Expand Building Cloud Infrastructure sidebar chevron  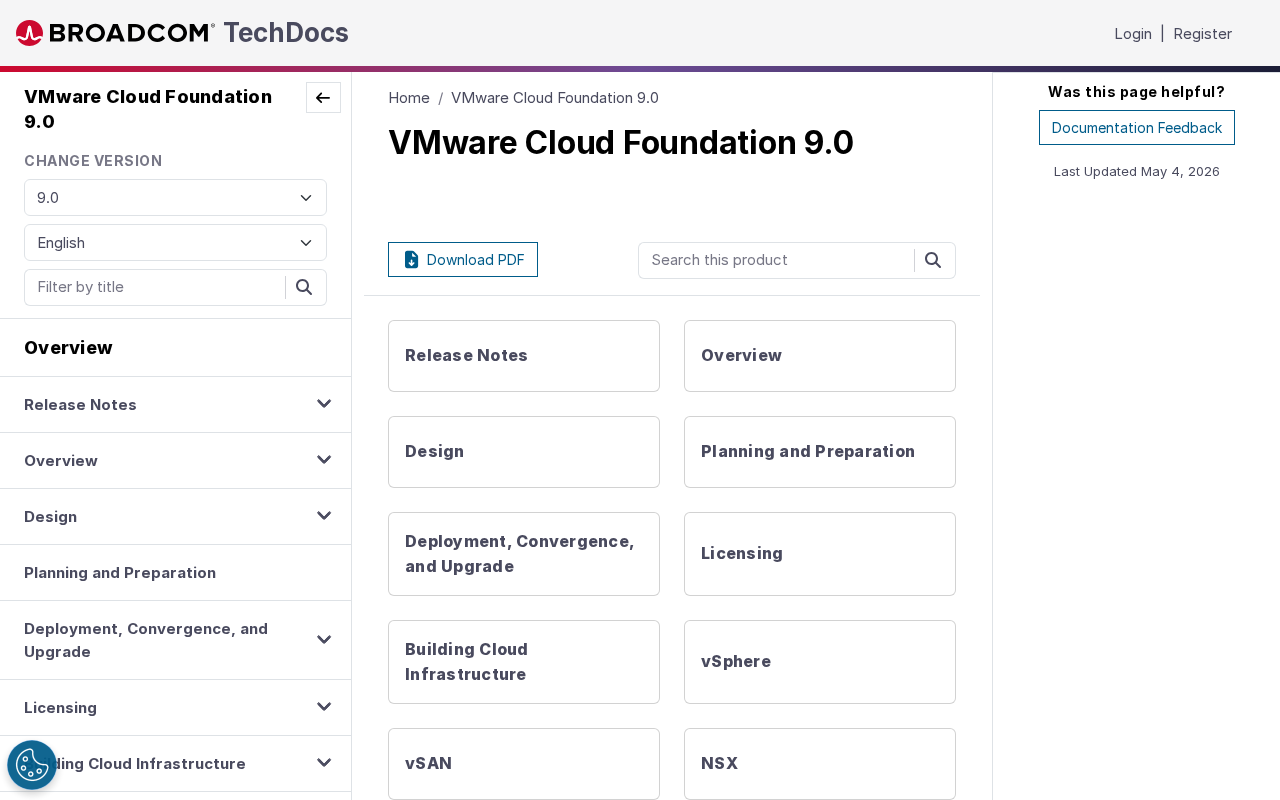click(324, 763)
